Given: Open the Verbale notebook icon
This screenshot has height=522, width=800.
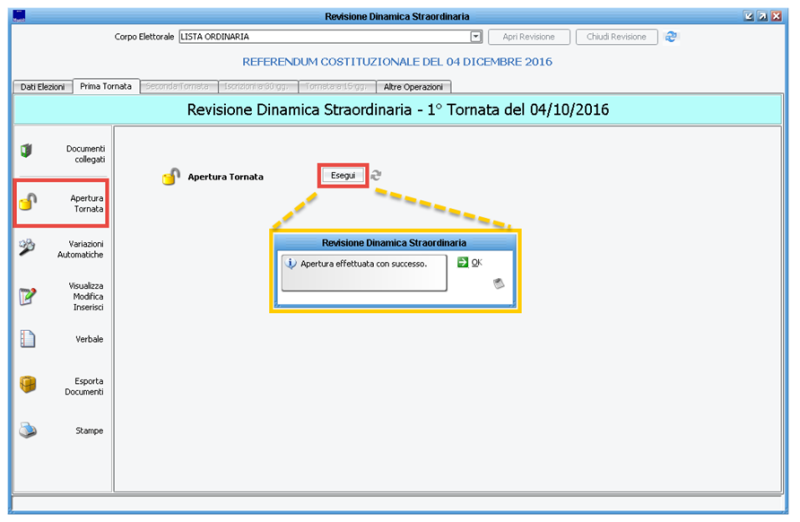Looking at the screenshot, I should coord(28,338).
